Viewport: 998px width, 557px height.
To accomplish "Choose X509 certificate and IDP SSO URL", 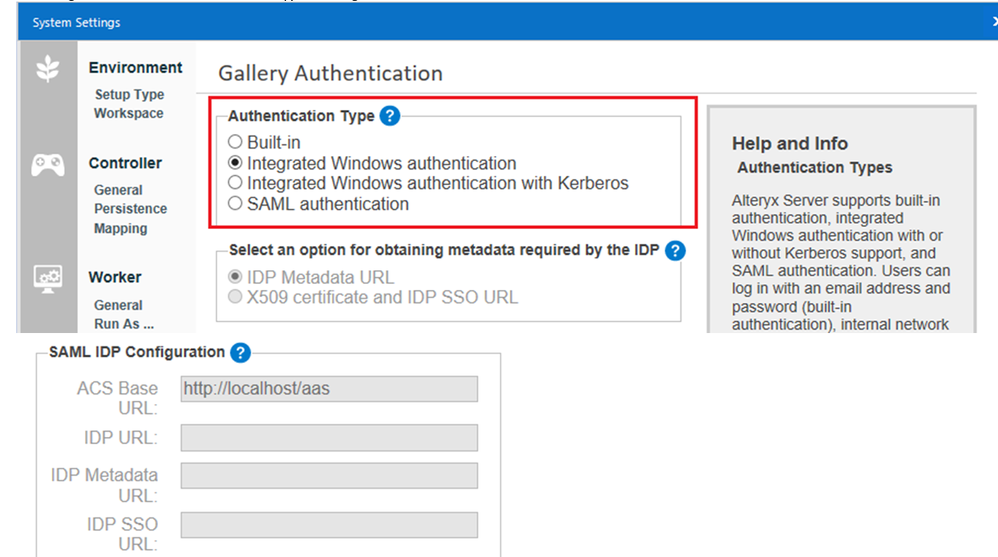I will tap(235, 297).
